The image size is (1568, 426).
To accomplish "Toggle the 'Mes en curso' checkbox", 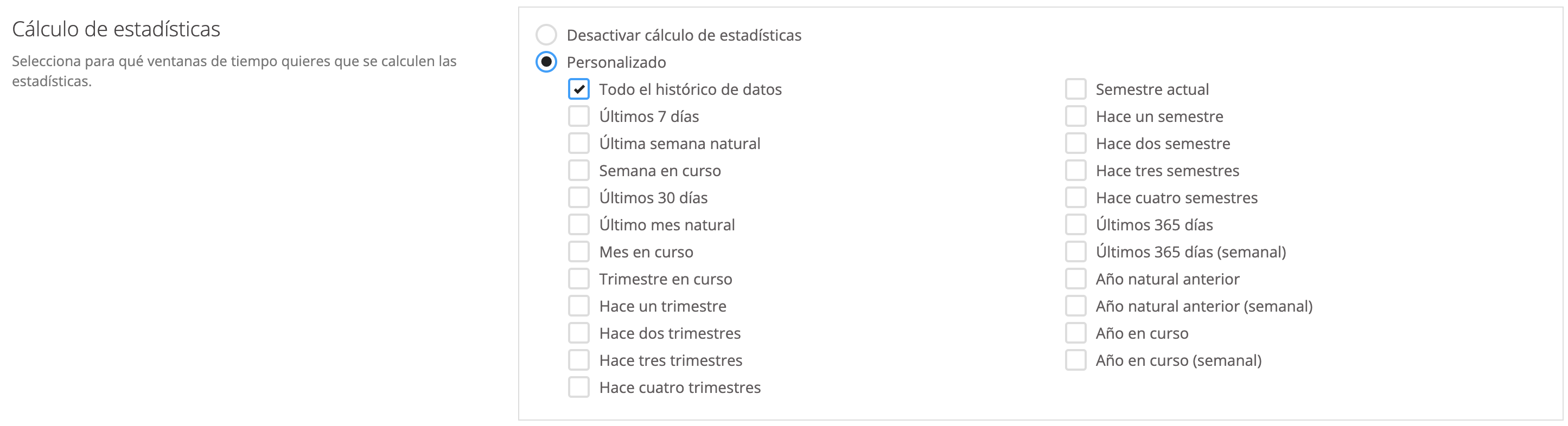I will pos(578,251).
